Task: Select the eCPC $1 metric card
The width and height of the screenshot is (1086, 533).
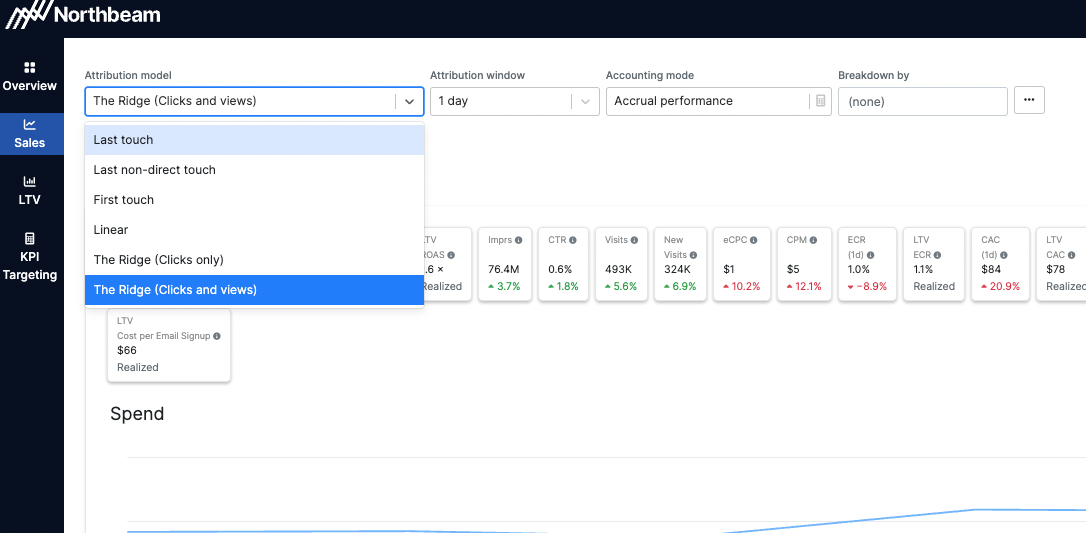Action: click(x=742, y=264)
